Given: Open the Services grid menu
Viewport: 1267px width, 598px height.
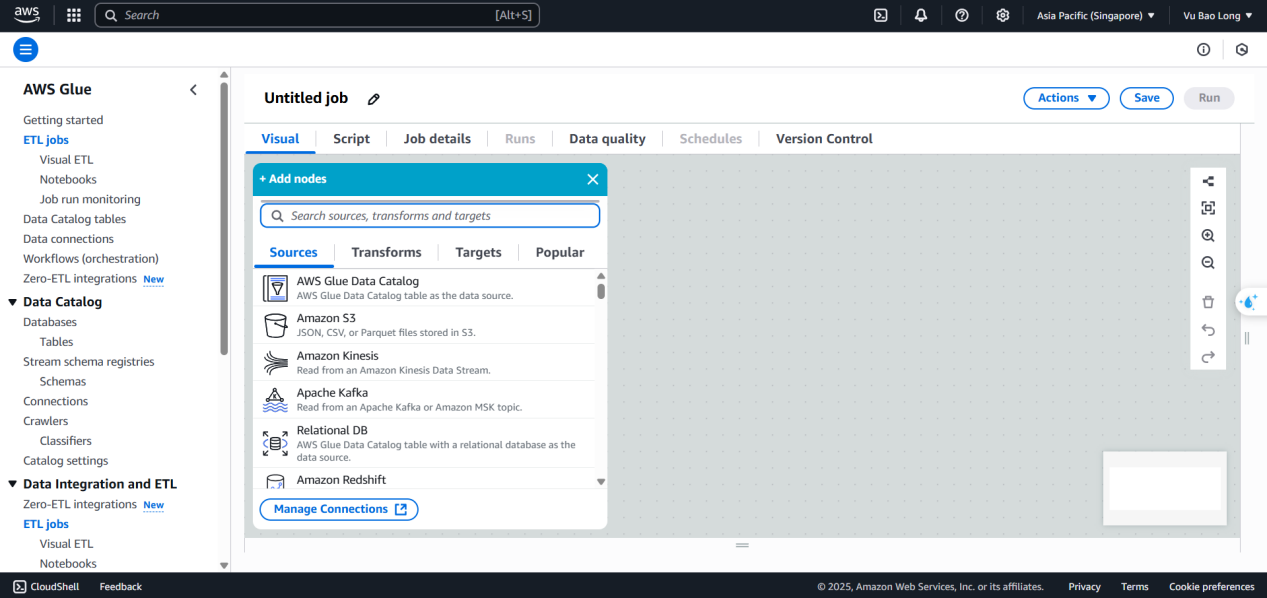Looking at the screenshot, I should click(x=74, y=15).
